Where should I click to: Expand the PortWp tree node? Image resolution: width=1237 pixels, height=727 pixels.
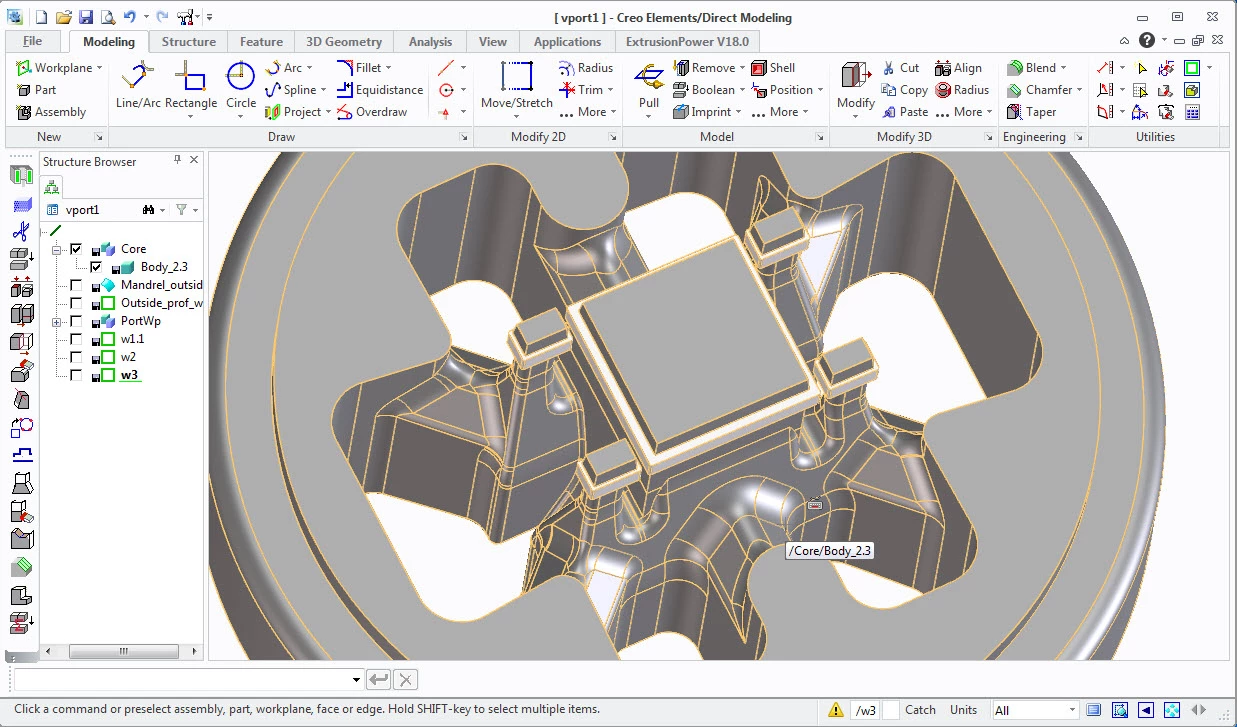click(57, 321)
